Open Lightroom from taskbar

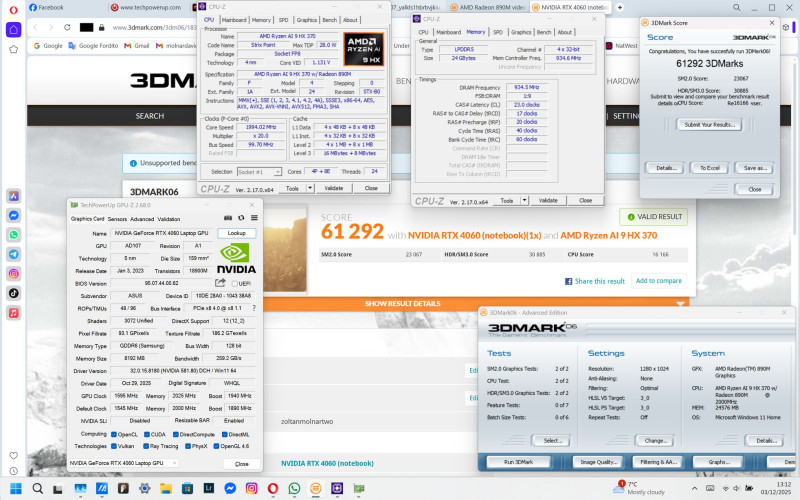tap(209, 488)
